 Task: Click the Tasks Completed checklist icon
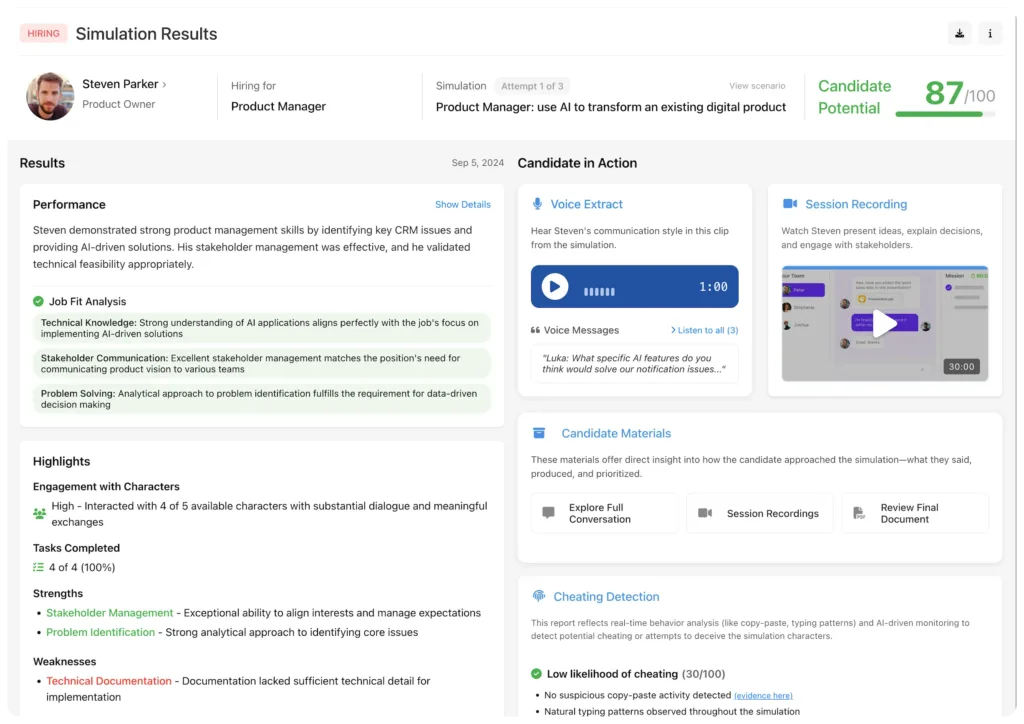39,567
